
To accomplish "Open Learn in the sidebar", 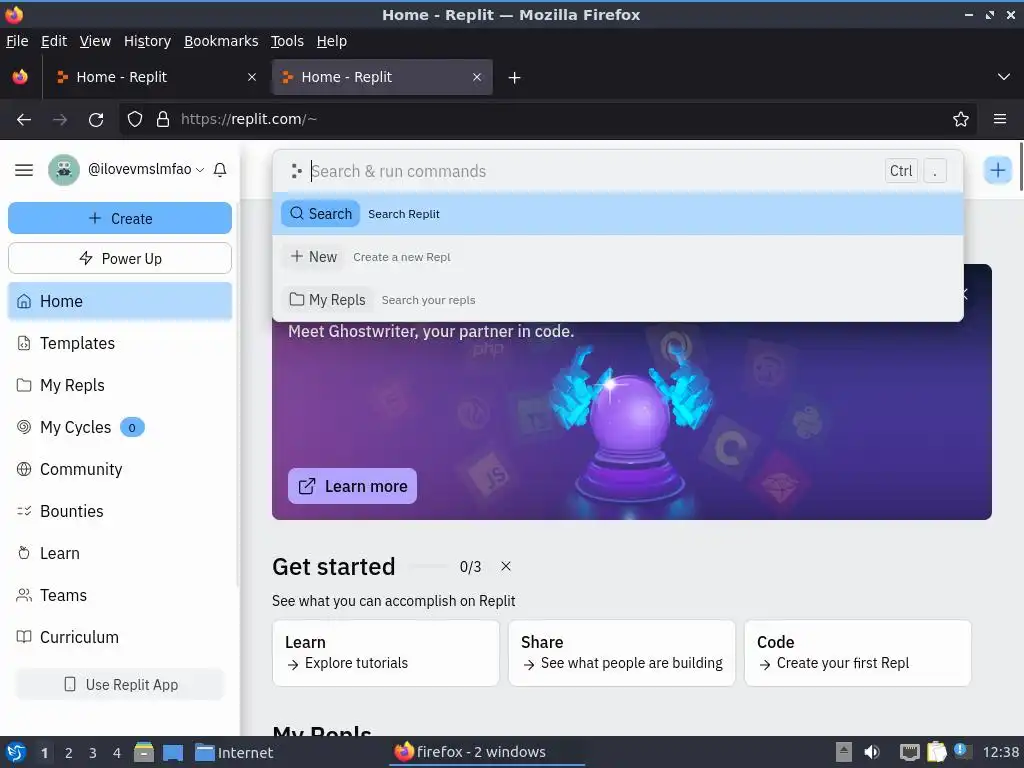I will pyautogui.click(x=120, y=553).
